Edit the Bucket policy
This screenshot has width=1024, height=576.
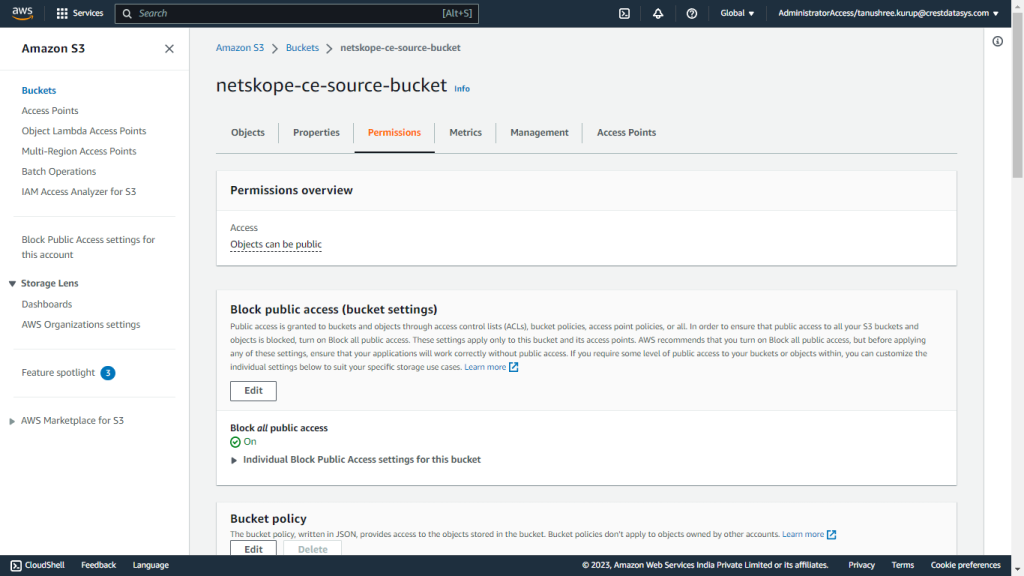253,549
